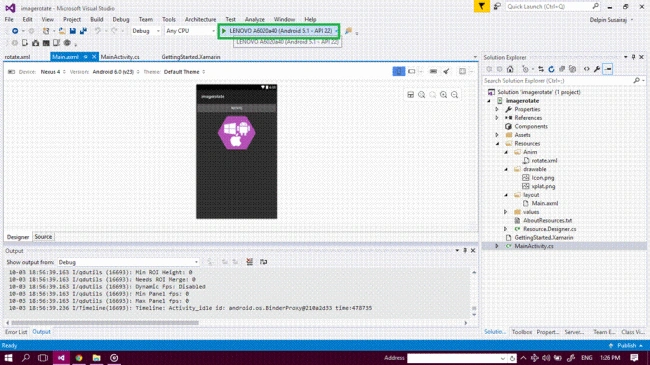Select AboutResources.txt file
This screenshot has width=650, height=365.
[547, 220]
